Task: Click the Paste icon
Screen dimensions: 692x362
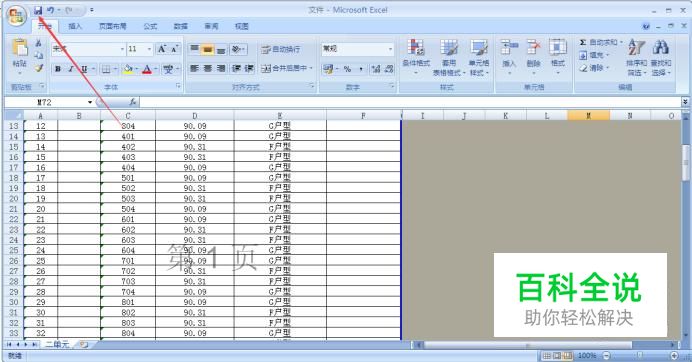Action: [19, 47]
